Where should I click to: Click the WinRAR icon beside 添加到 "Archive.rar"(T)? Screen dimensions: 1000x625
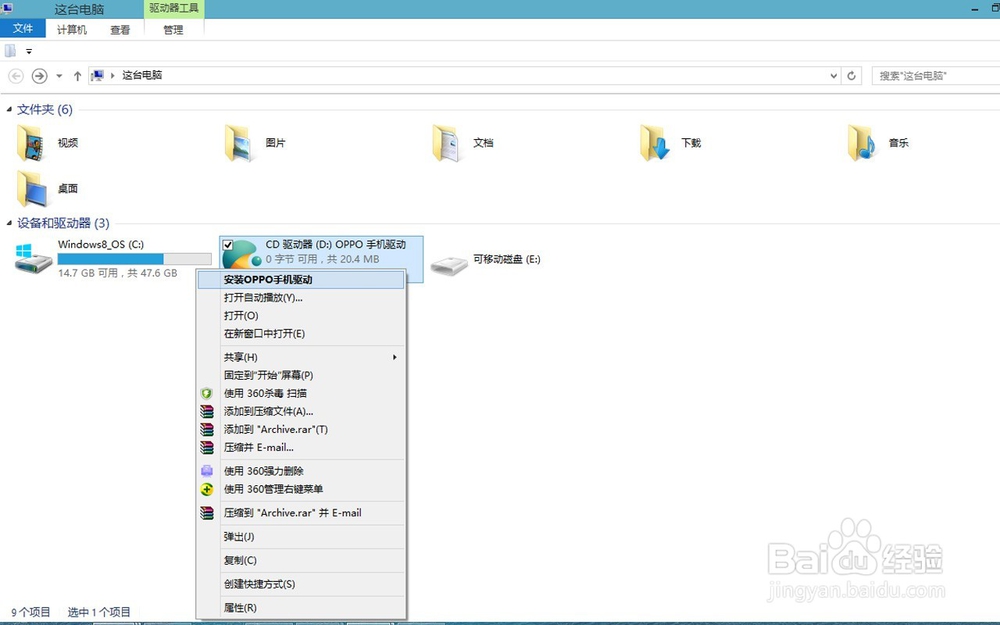click(x=207, y=429)
